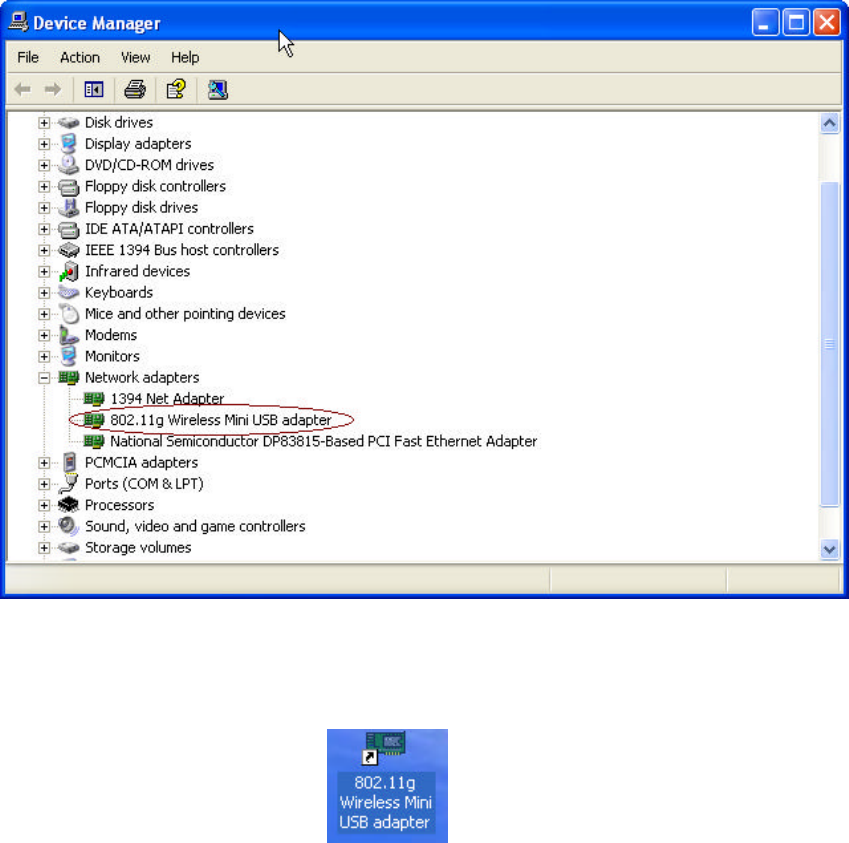Expand the Infrared devices node
The width and height of the screenshot is (849, 843).
44,271
